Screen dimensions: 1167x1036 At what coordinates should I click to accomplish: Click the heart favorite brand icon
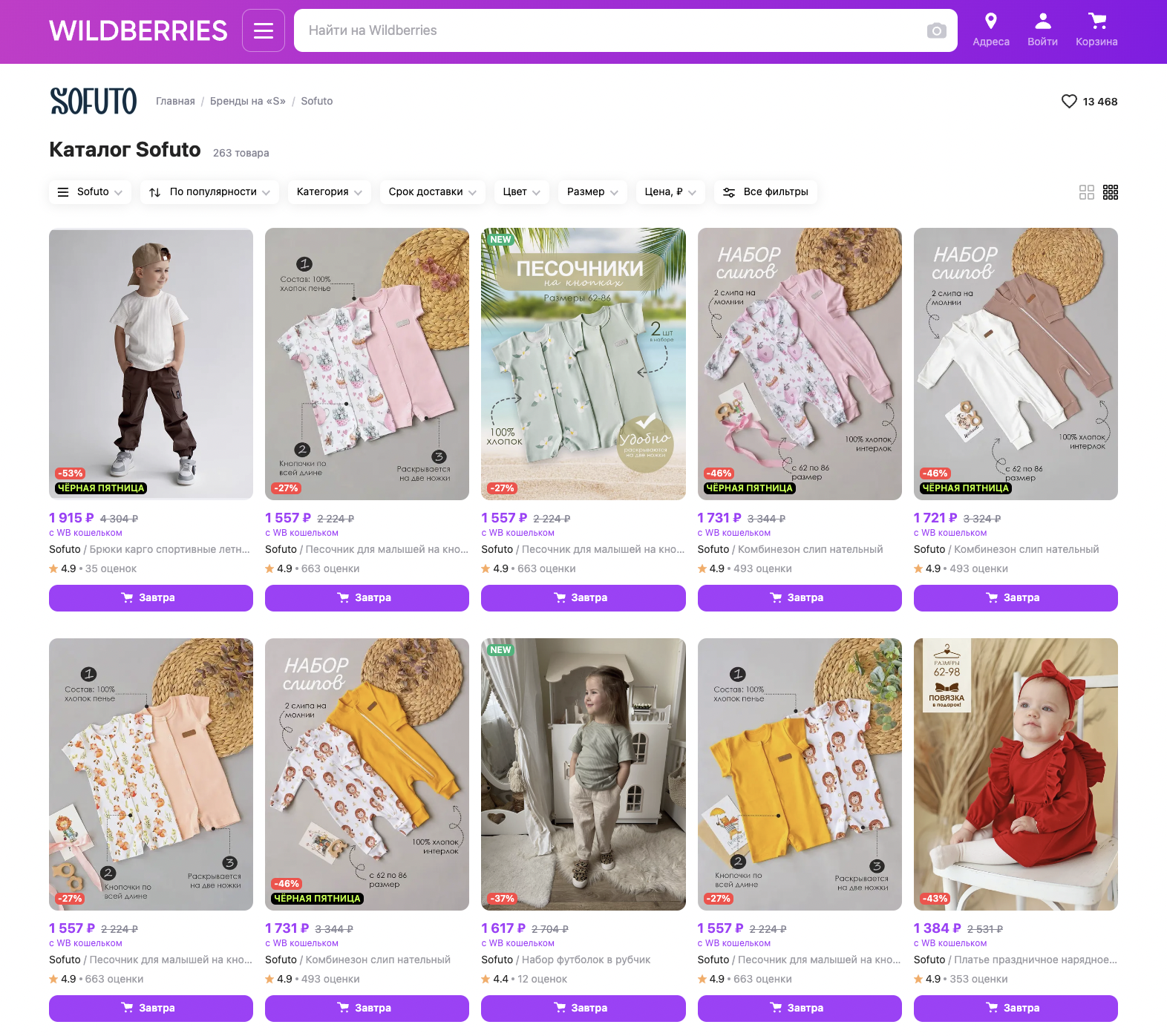(x=1069, y=102)
